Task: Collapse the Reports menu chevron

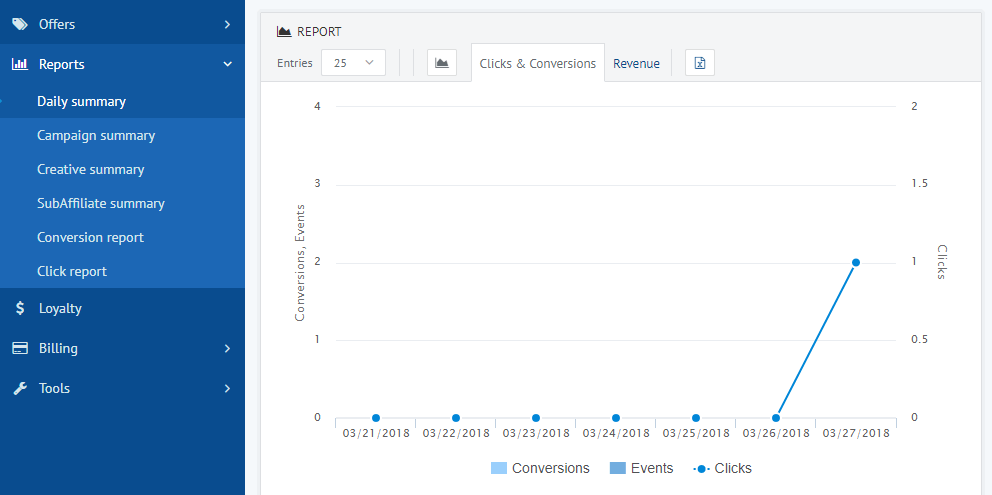Action: click(x=227, y=64)
